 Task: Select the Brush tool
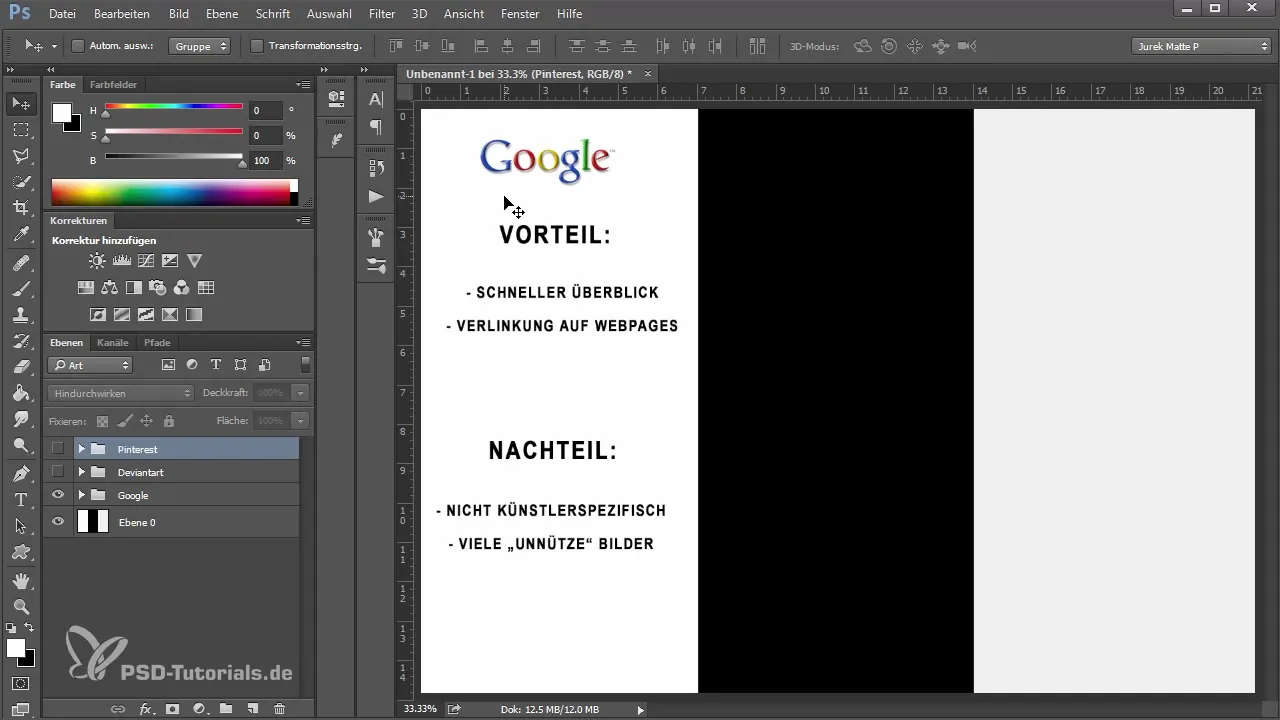[x=21, y=289]
